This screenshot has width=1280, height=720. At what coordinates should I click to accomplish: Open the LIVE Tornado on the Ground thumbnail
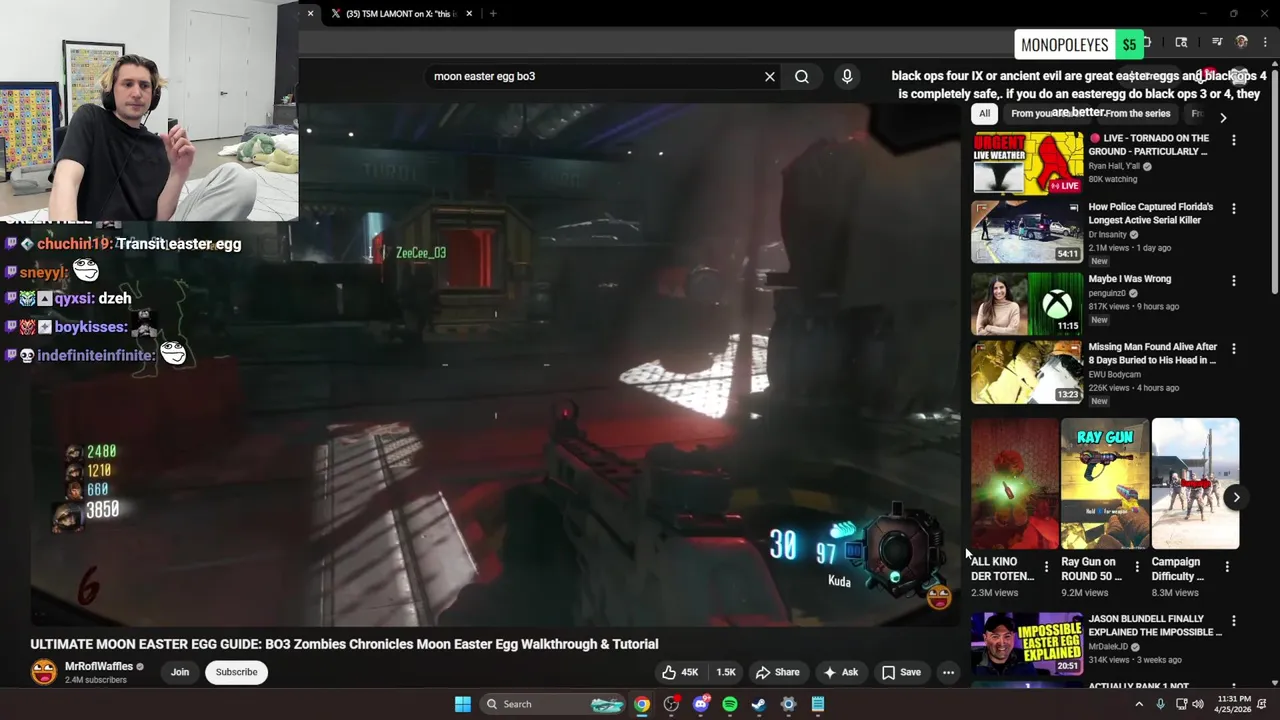(x=1027, y=163)
